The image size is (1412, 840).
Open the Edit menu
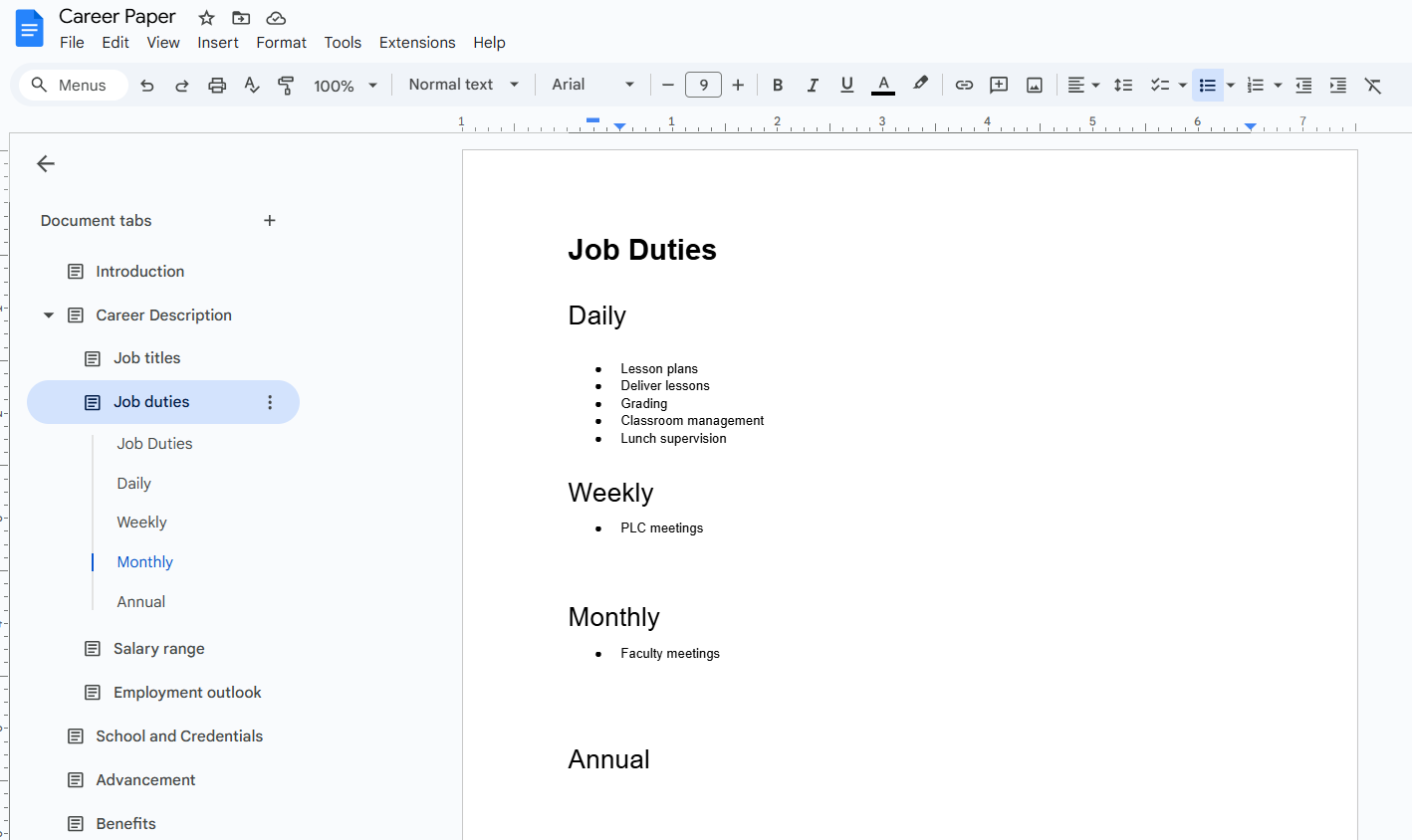[x=116, y=43]
